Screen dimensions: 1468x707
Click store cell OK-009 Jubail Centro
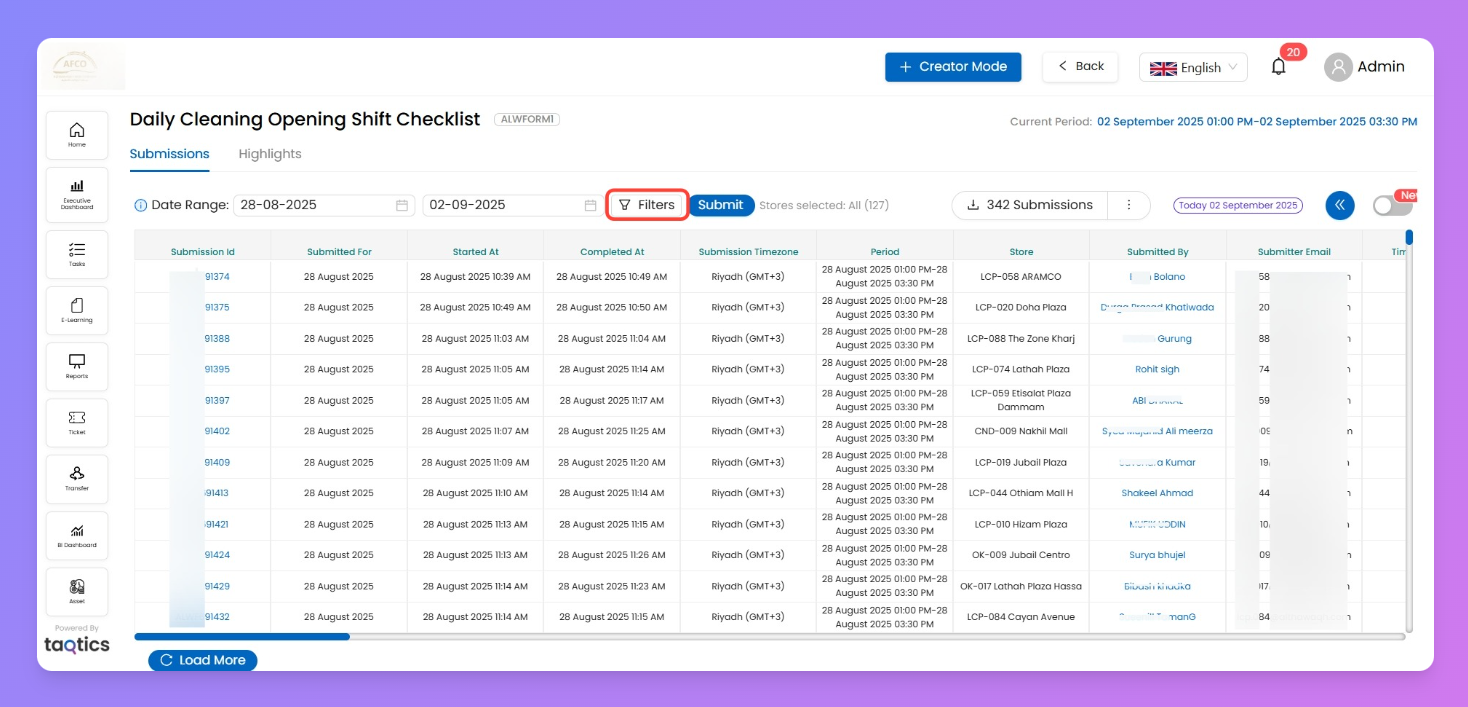(x=1021, y=555)
